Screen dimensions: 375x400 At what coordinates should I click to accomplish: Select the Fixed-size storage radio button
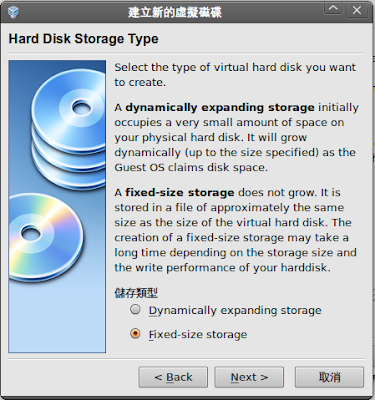point(135,333)
